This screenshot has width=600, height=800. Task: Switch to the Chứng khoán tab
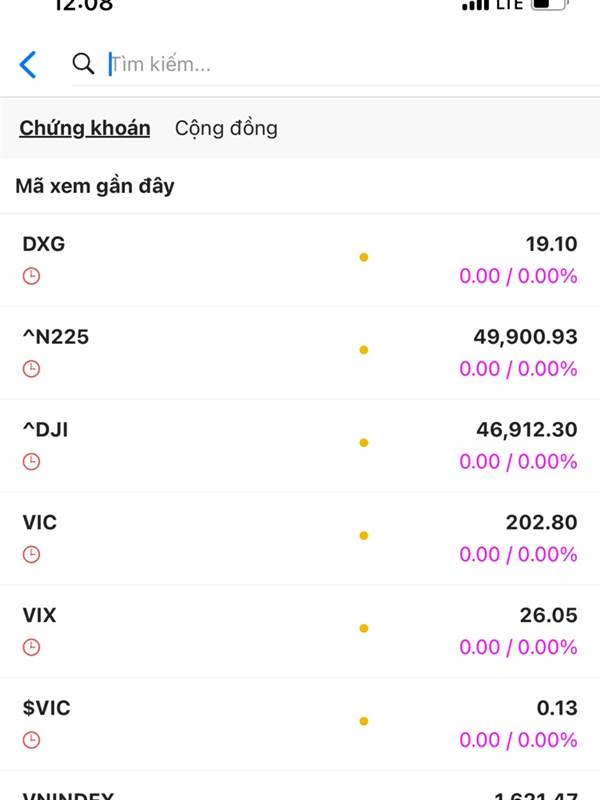click(85, 128)
